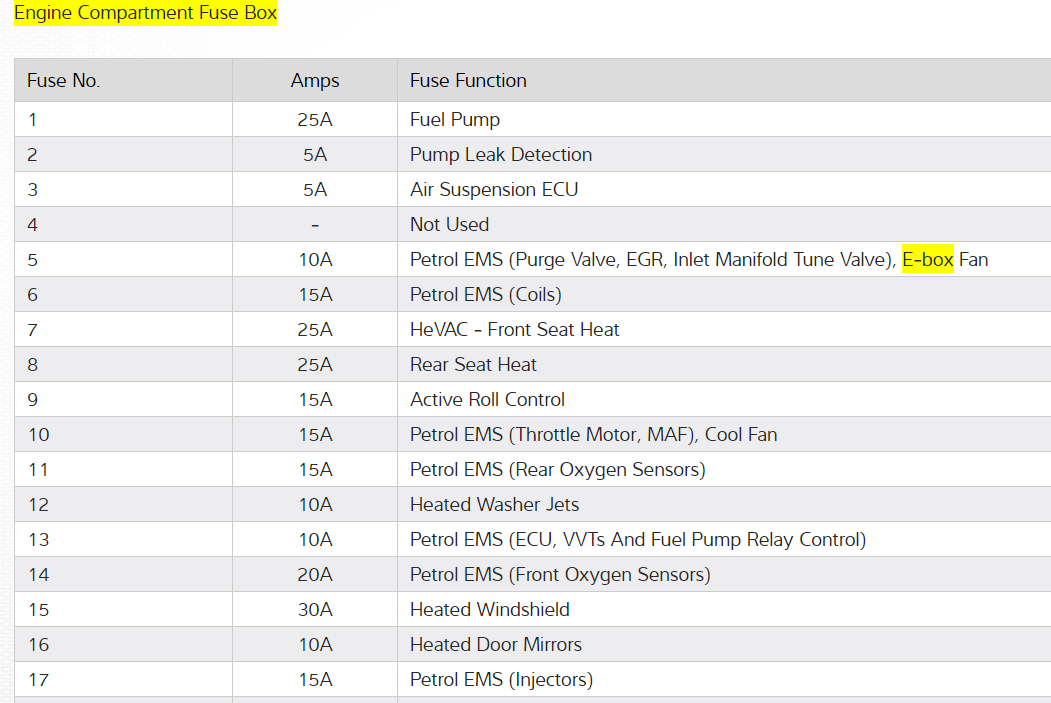The width and height of the screenshot is (1051, 703).
Task: Click the "Amps" column header
Action: (315, 81)
